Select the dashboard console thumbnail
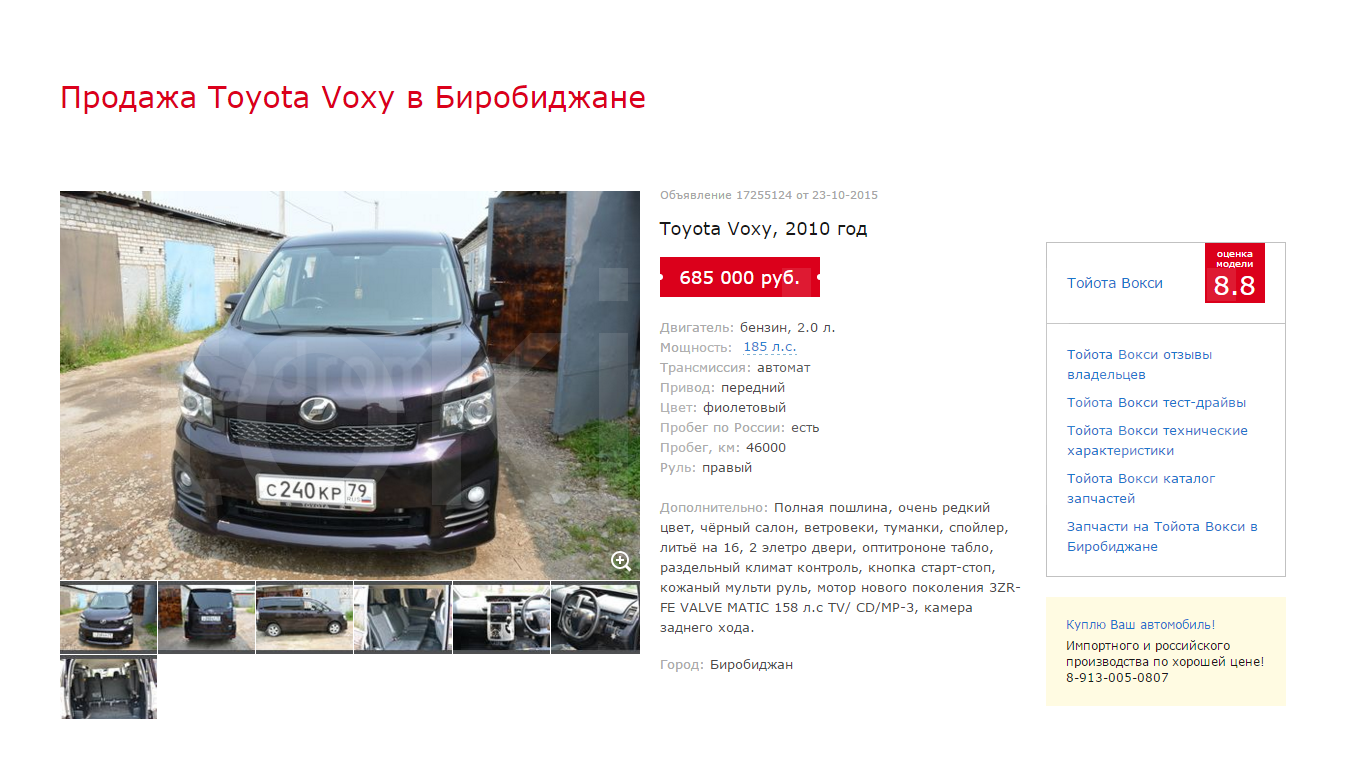Screen dimensions: 1366x768 (501, 618)
